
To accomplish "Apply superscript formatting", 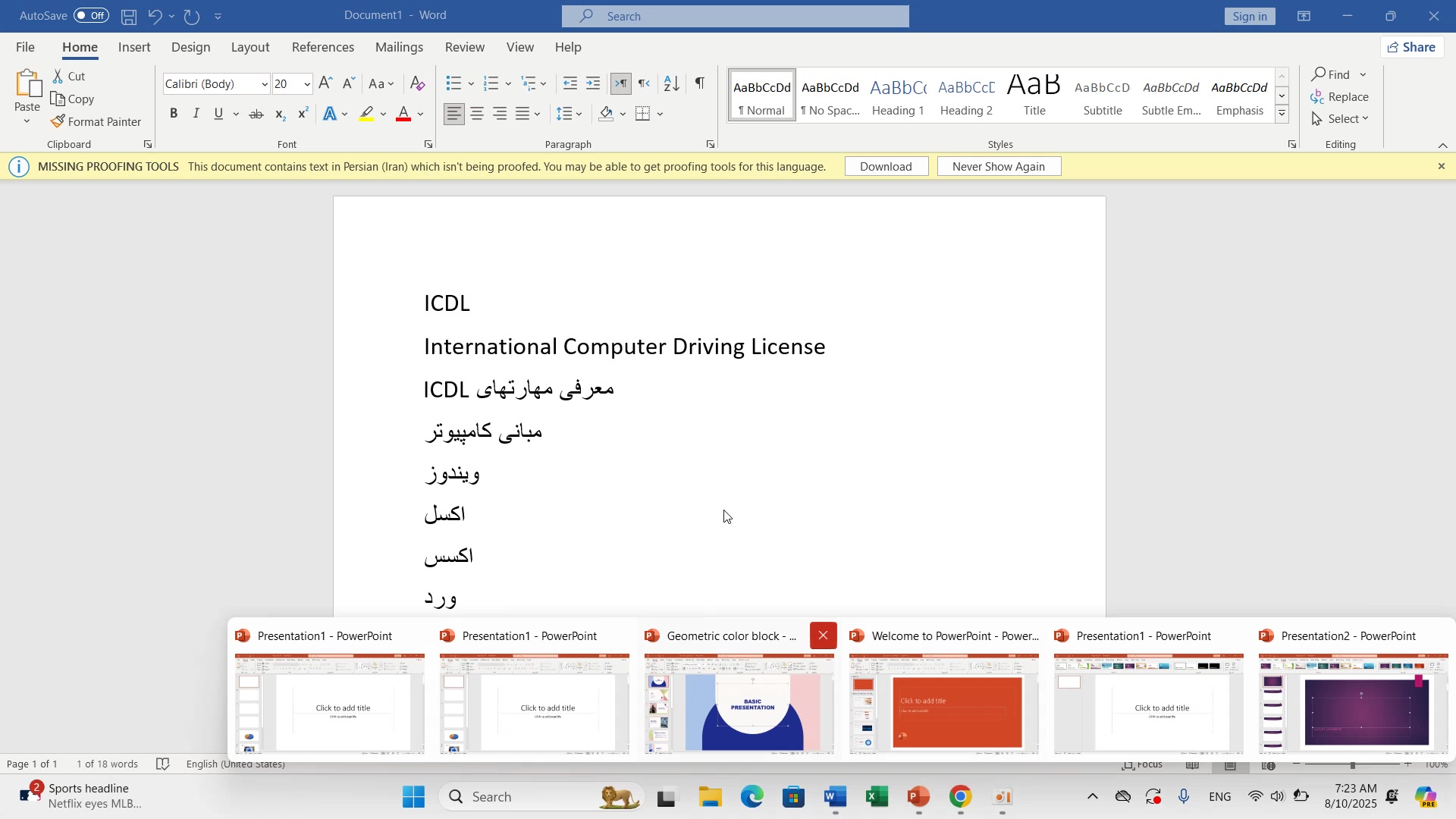I will [x=303, y=115].
